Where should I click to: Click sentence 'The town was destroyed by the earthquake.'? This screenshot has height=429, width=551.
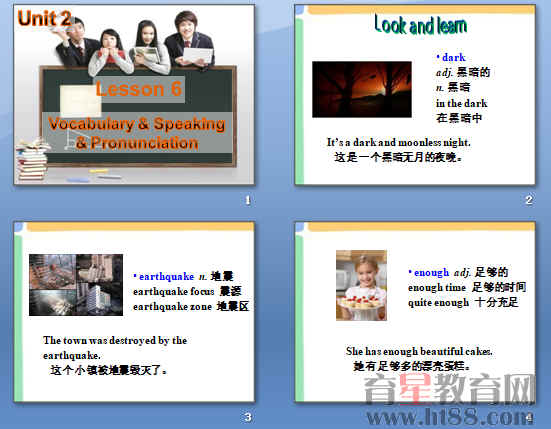click(x=115, y=347)
